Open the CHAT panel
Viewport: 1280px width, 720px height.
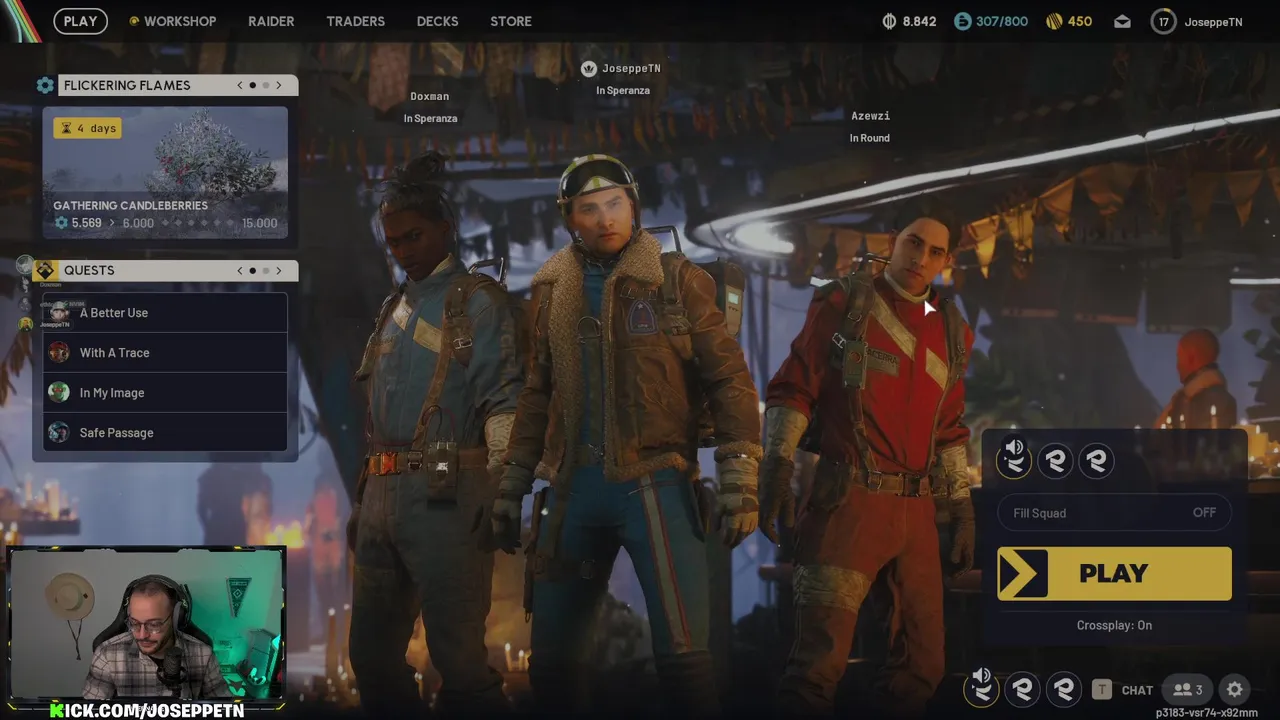[1137, 690]
